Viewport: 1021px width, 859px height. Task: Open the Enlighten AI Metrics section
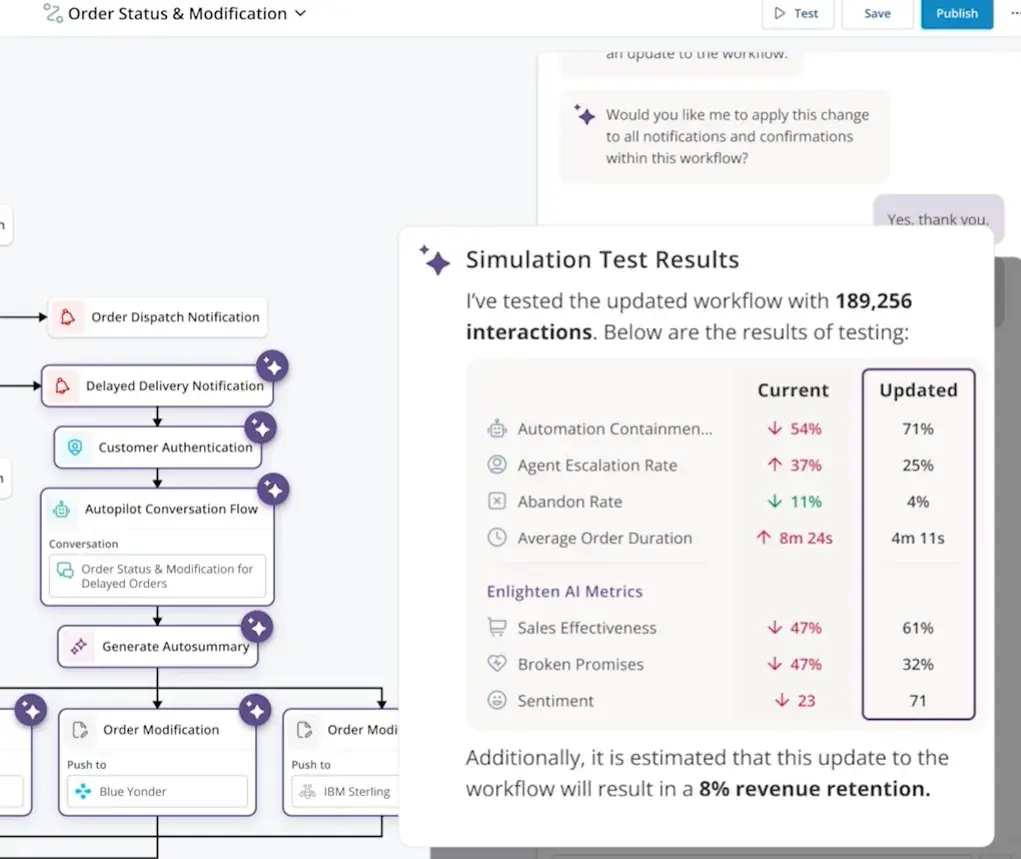563,591
